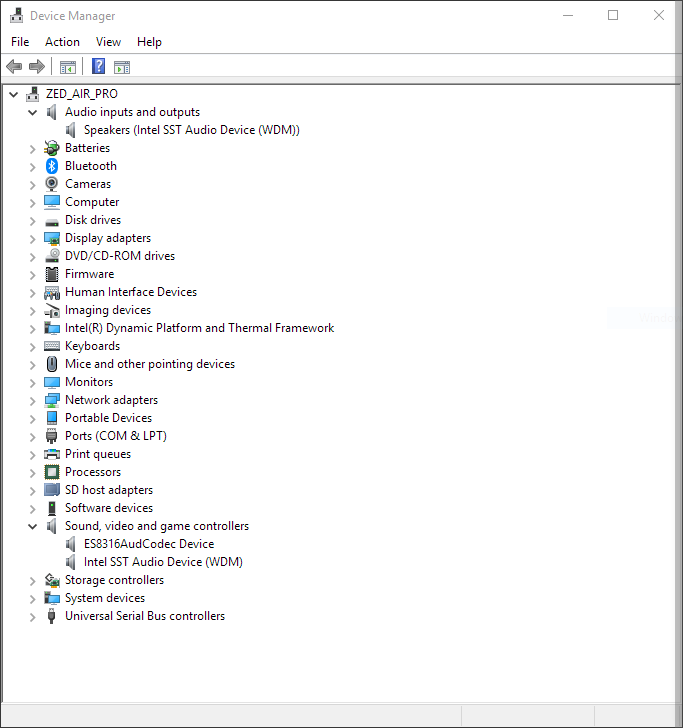
Task: Click the Device Manager title bar icon
Action: click(x=16, y=15)
